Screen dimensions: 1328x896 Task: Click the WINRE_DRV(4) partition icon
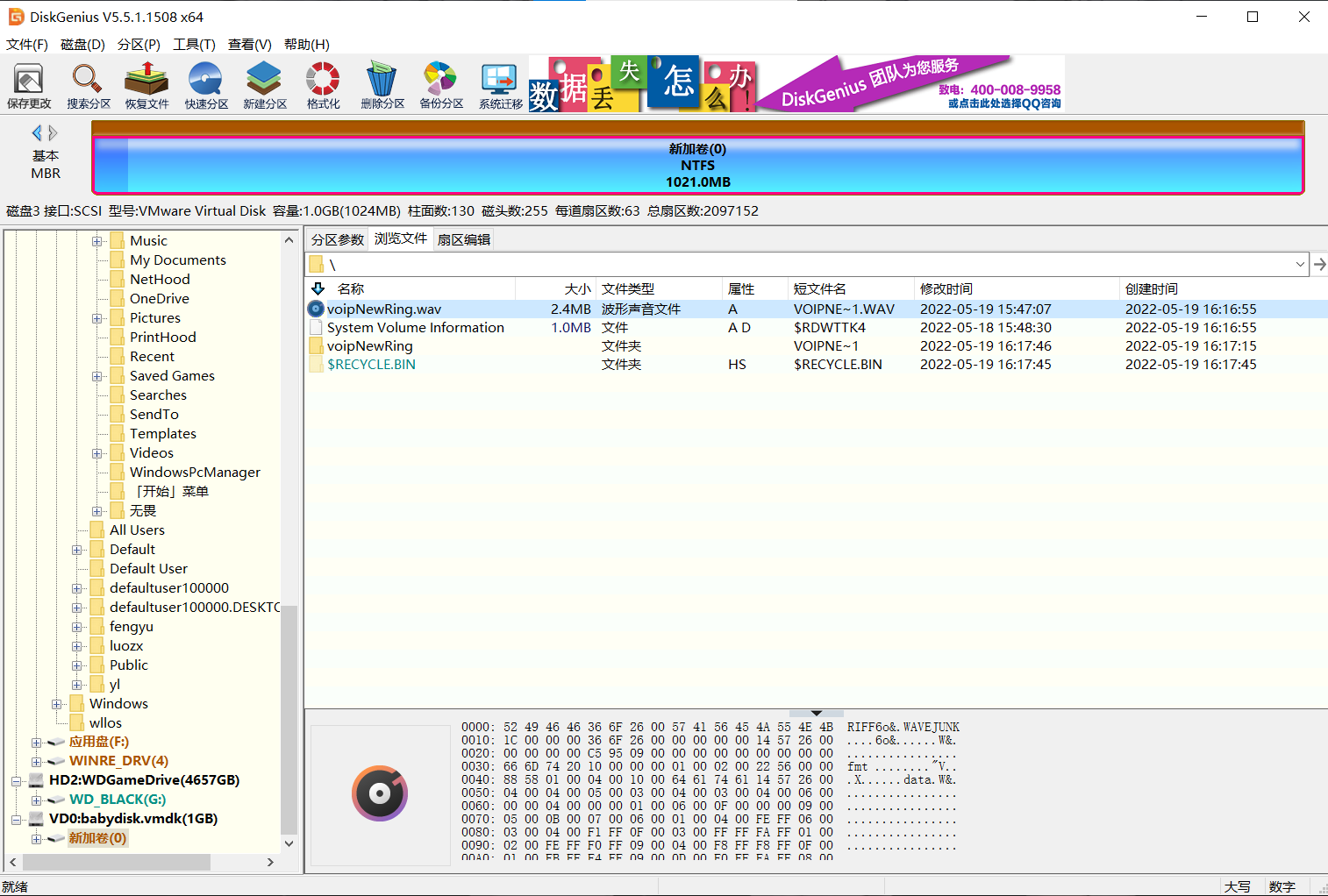(56, 761)
